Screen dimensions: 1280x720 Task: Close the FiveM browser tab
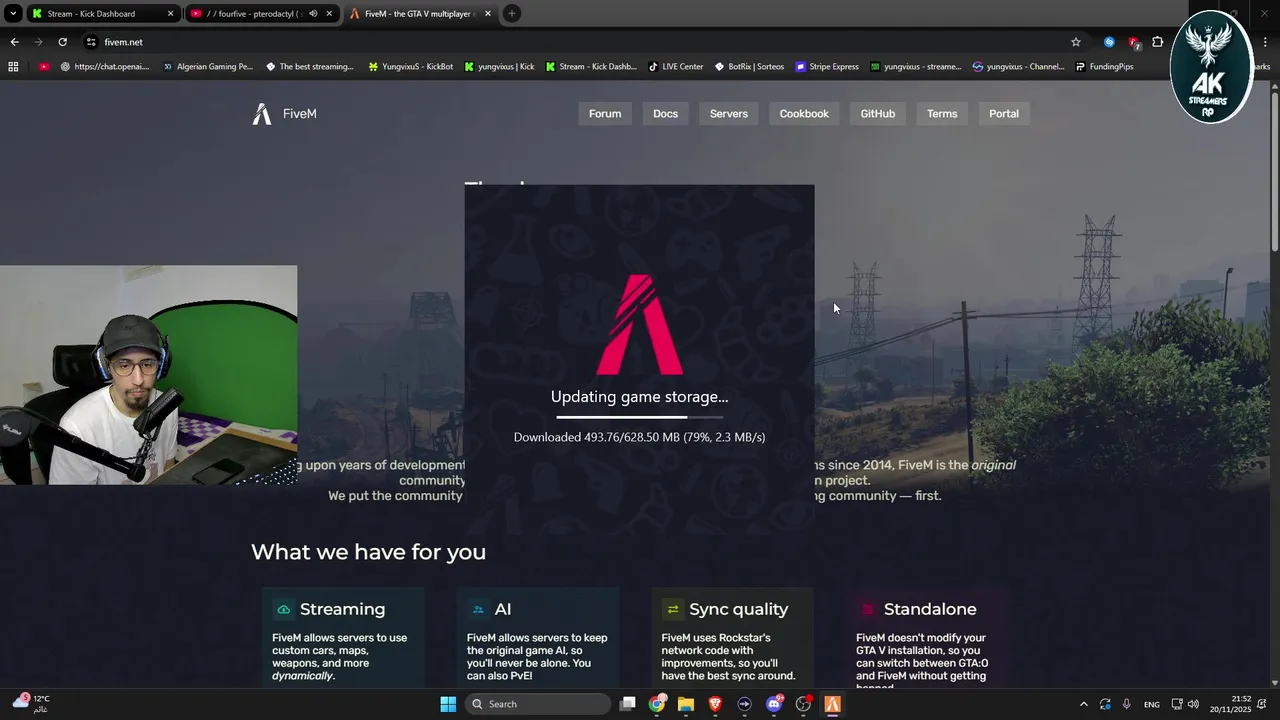coord(488,14)
